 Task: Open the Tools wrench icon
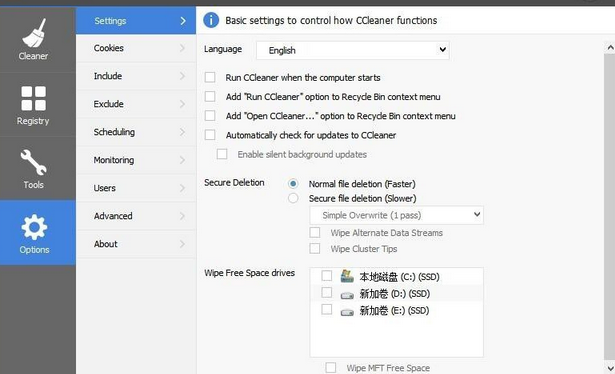[x=34, y=162]
